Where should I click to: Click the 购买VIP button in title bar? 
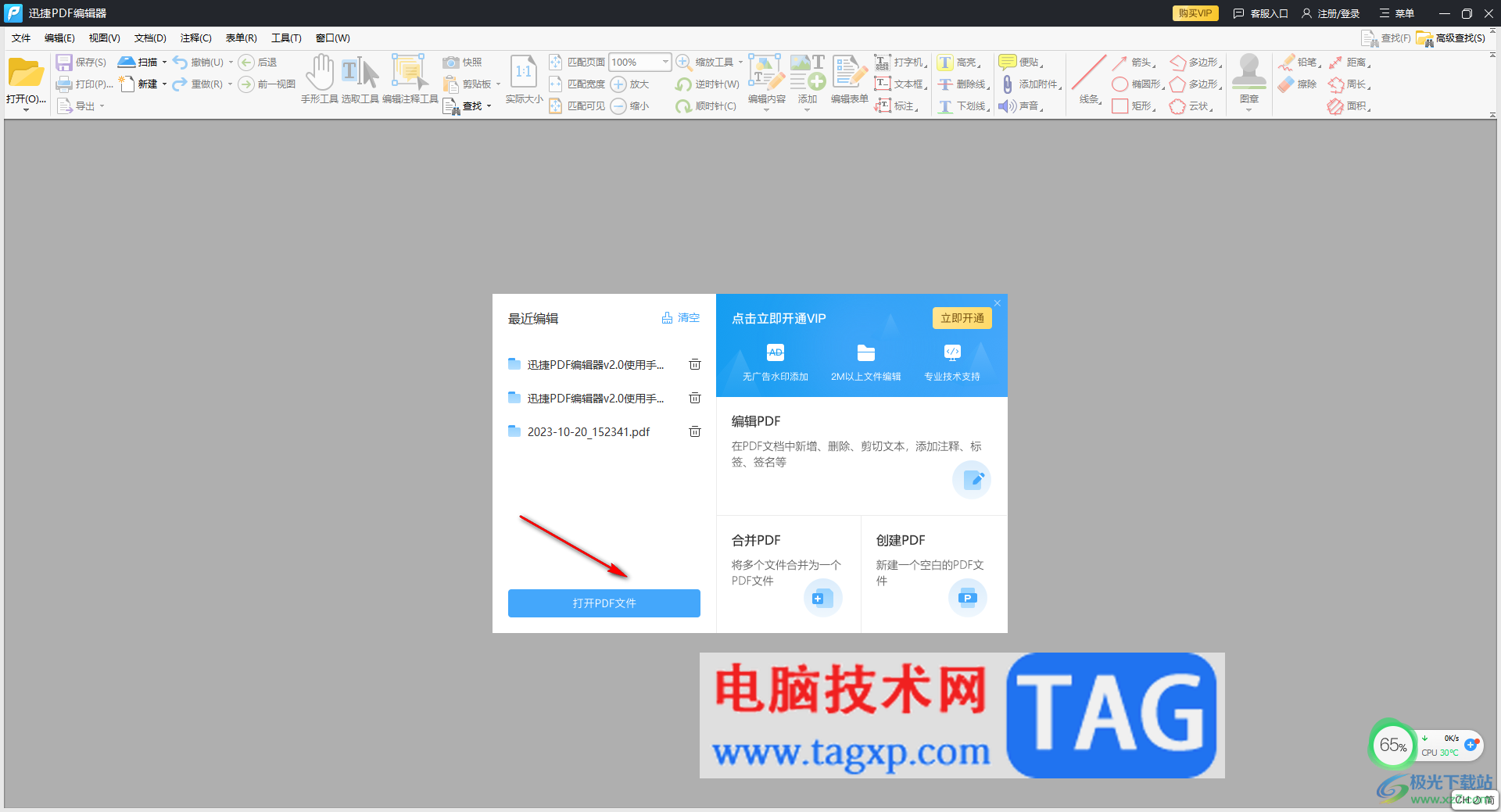pyautogui.click(x=1195, y=13)
